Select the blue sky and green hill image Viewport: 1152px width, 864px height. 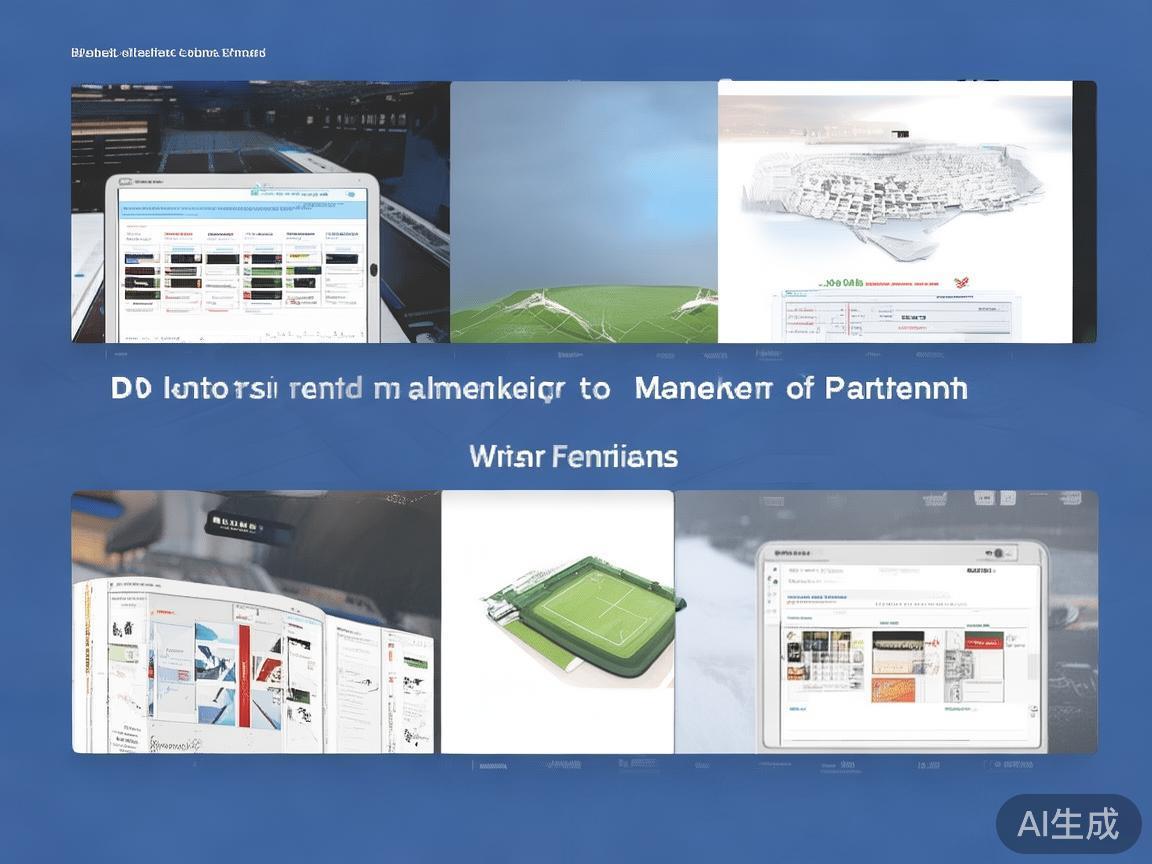coord(584,212)
